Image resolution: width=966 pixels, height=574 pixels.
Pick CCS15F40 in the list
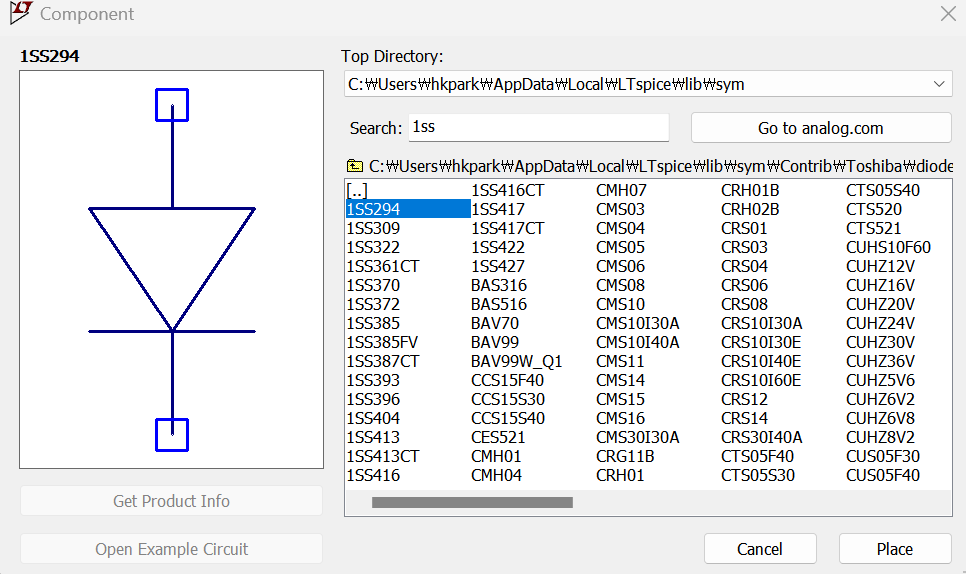(508, 381)
